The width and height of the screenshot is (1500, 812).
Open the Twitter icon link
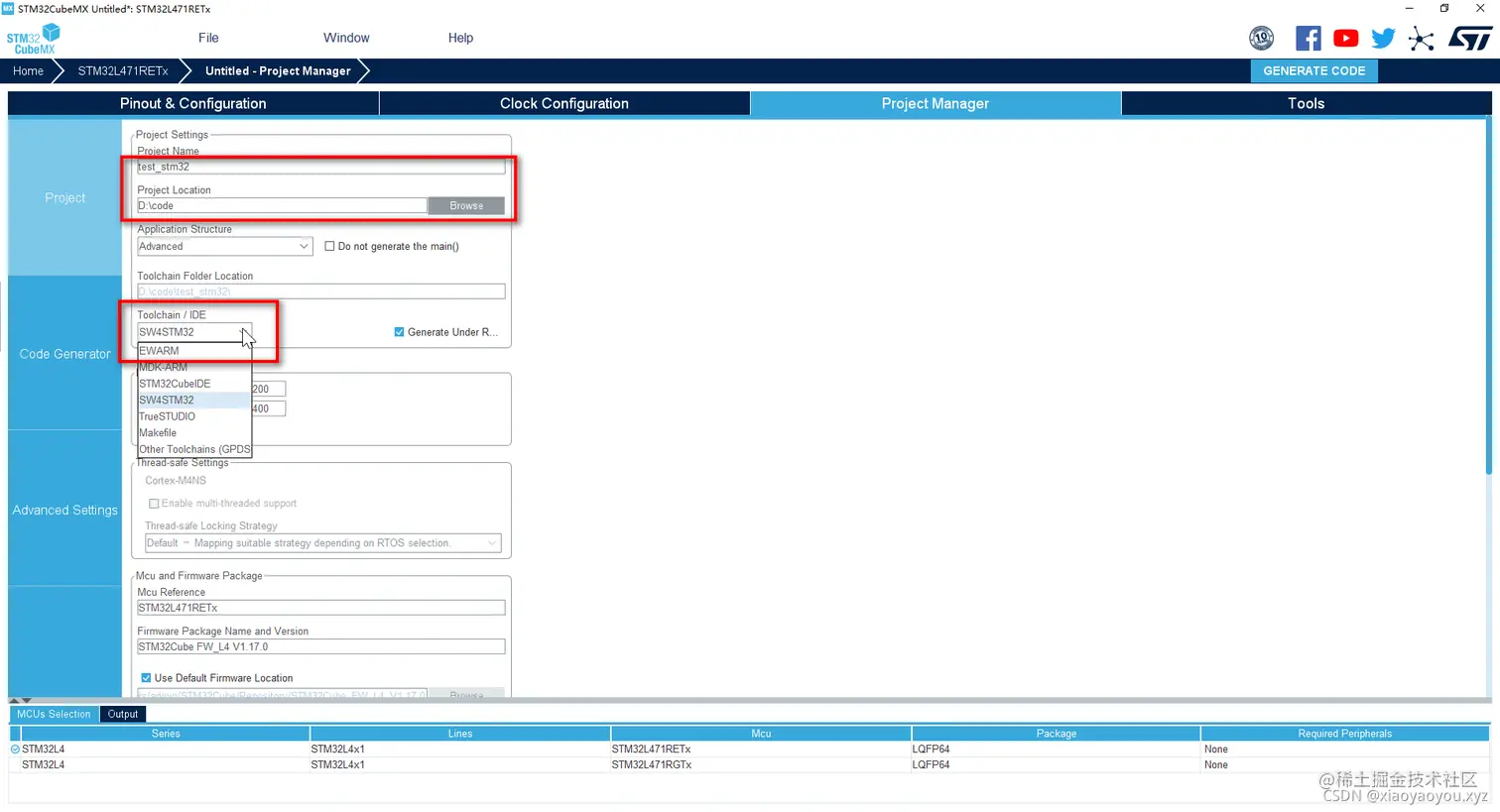1383,39
